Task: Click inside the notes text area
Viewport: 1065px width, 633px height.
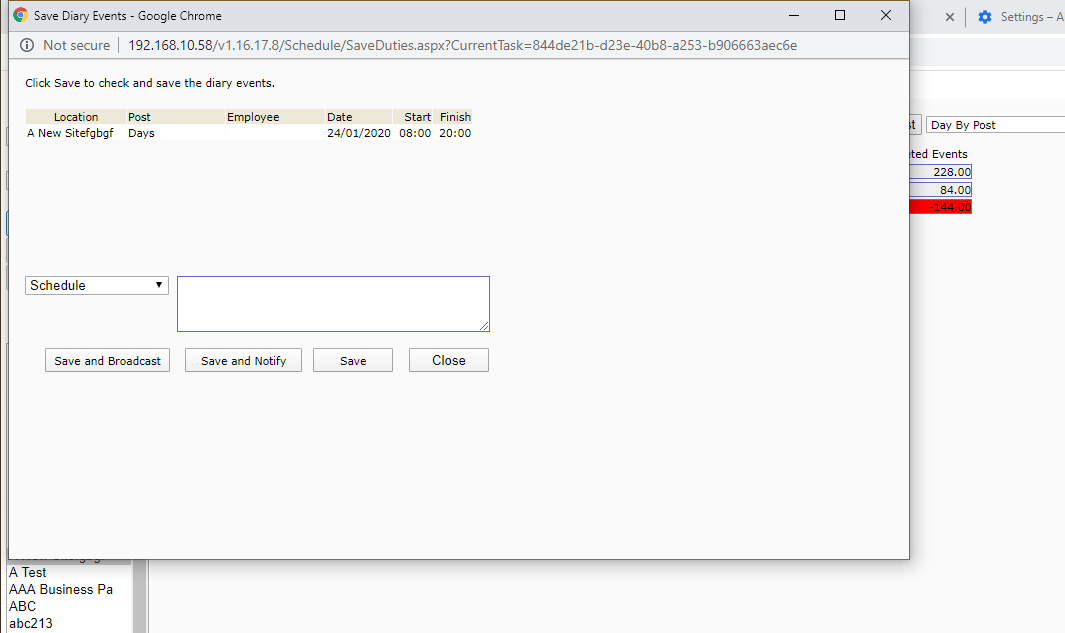Action: click(333, 304)
